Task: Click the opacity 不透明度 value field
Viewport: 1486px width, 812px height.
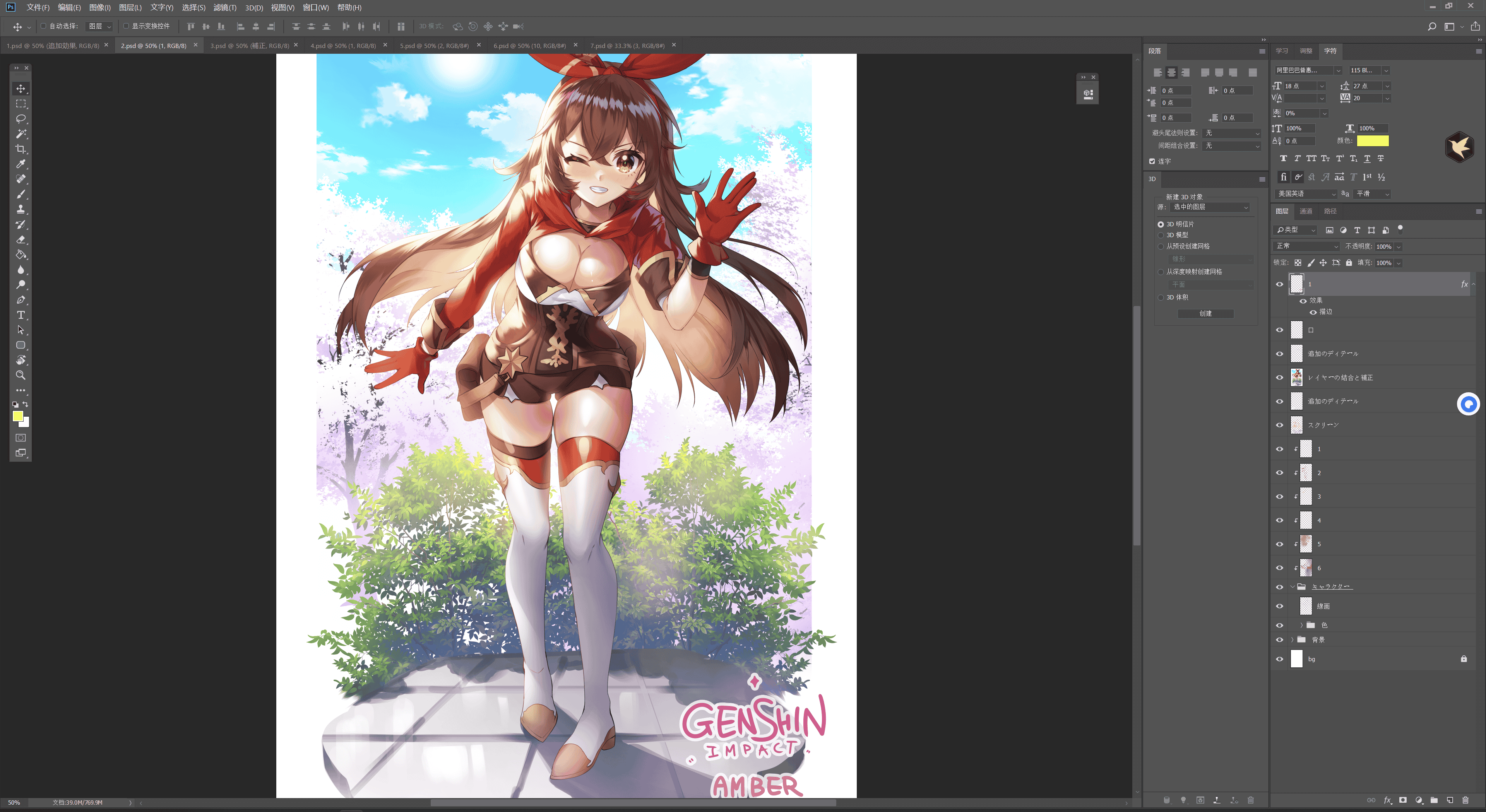Action: (x=1384, y=246)
